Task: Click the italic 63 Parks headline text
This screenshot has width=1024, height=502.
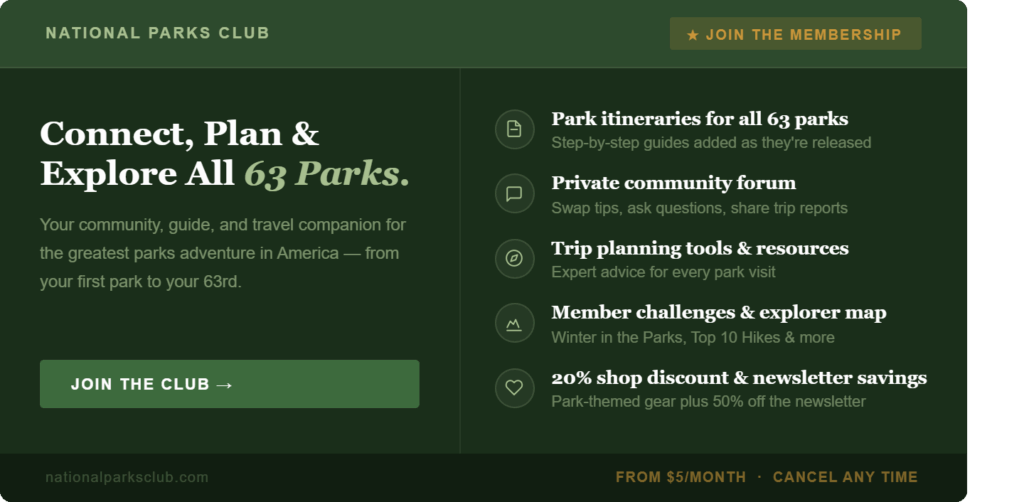Action: point(321,174)
